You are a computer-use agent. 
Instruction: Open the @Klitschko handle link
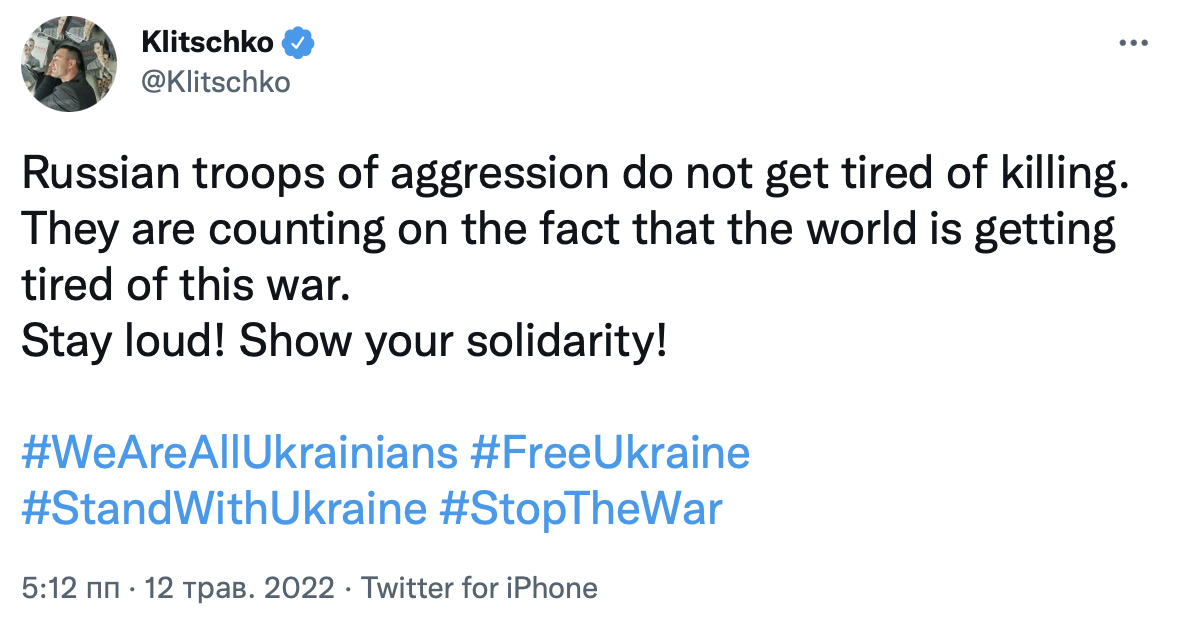pyautogui.click(x=217, y=81)
